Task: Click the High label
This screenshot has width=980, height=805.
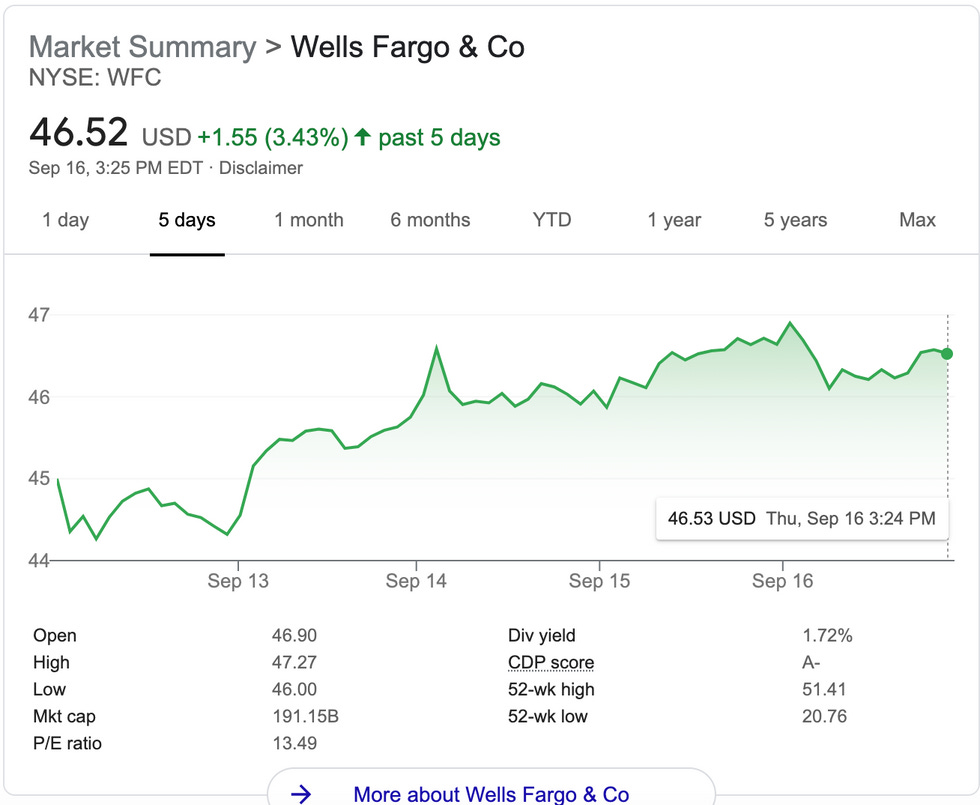Action: click(51, 662)
